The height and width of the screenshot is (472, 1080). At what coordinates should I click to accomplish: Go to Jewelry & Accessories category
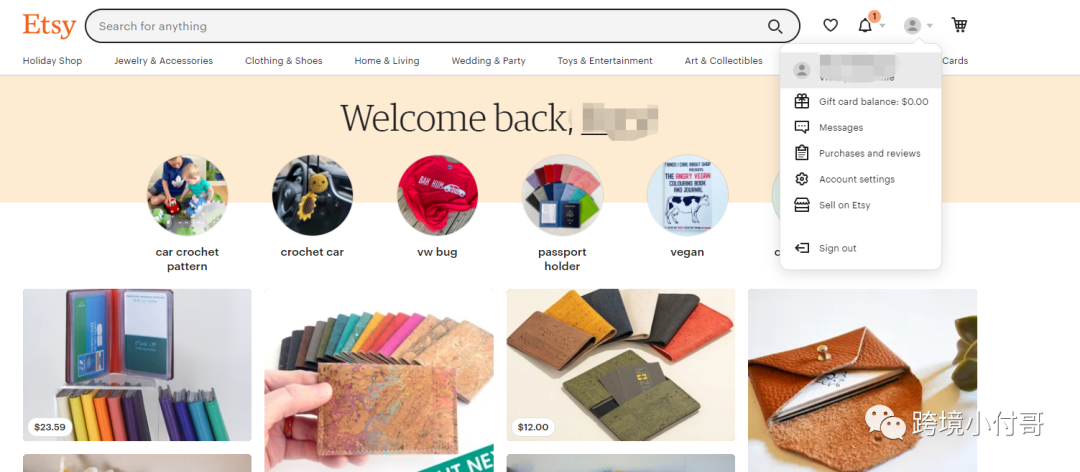(163, 61)
